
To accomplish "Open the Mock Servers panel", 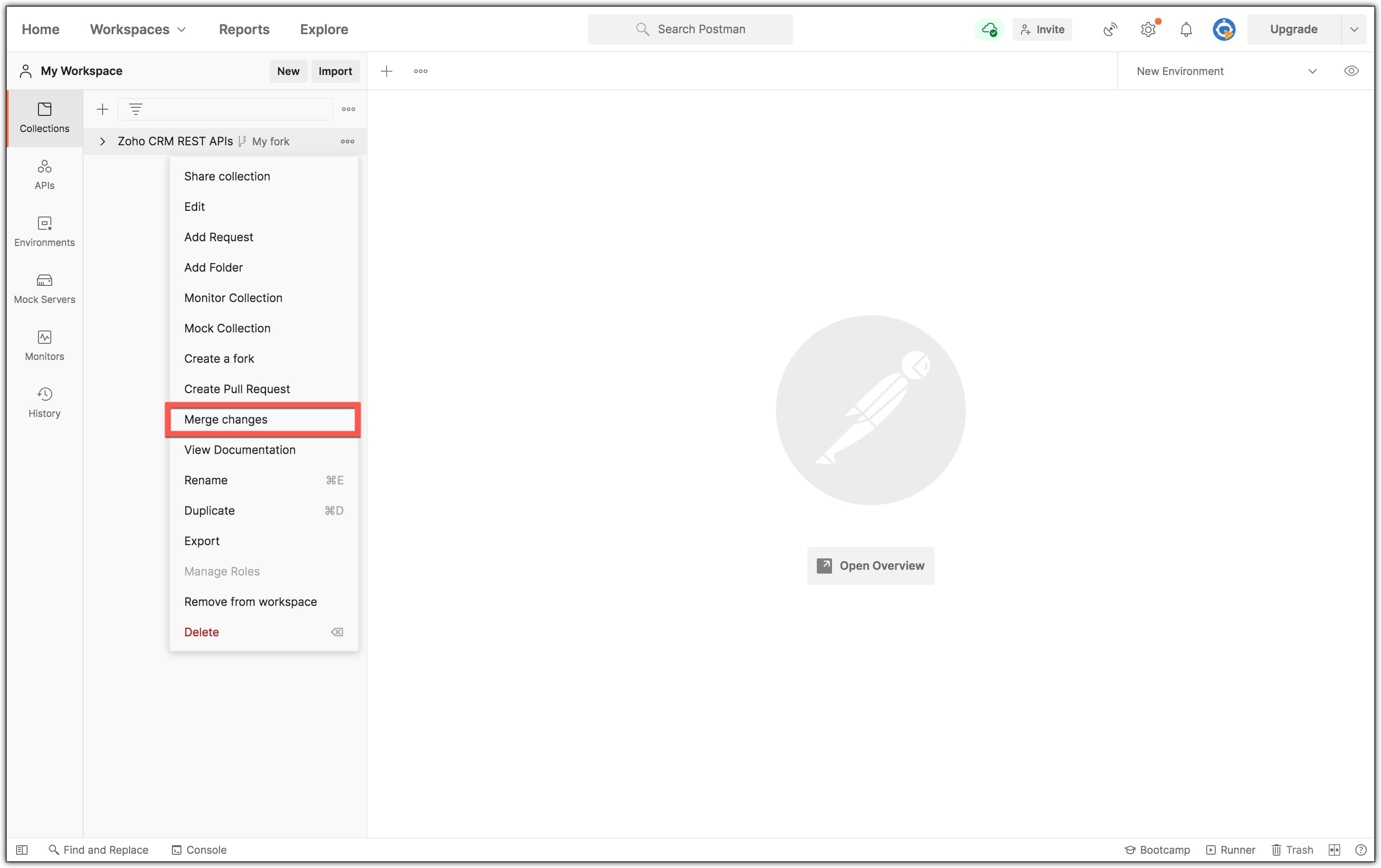I will (44, 288).
